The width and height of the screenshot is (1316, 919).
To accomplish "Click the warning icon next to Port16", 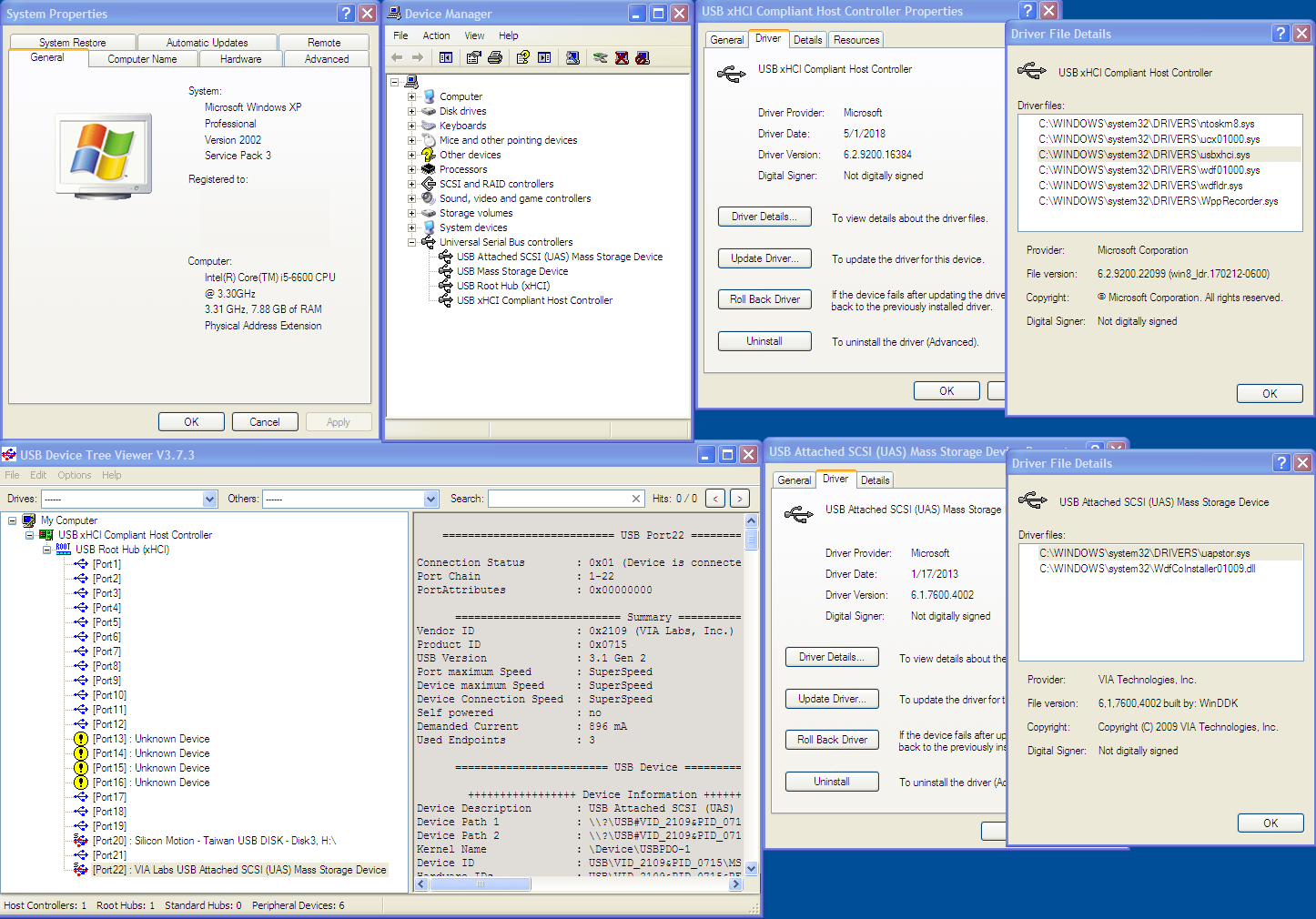I will pos(81,783).
